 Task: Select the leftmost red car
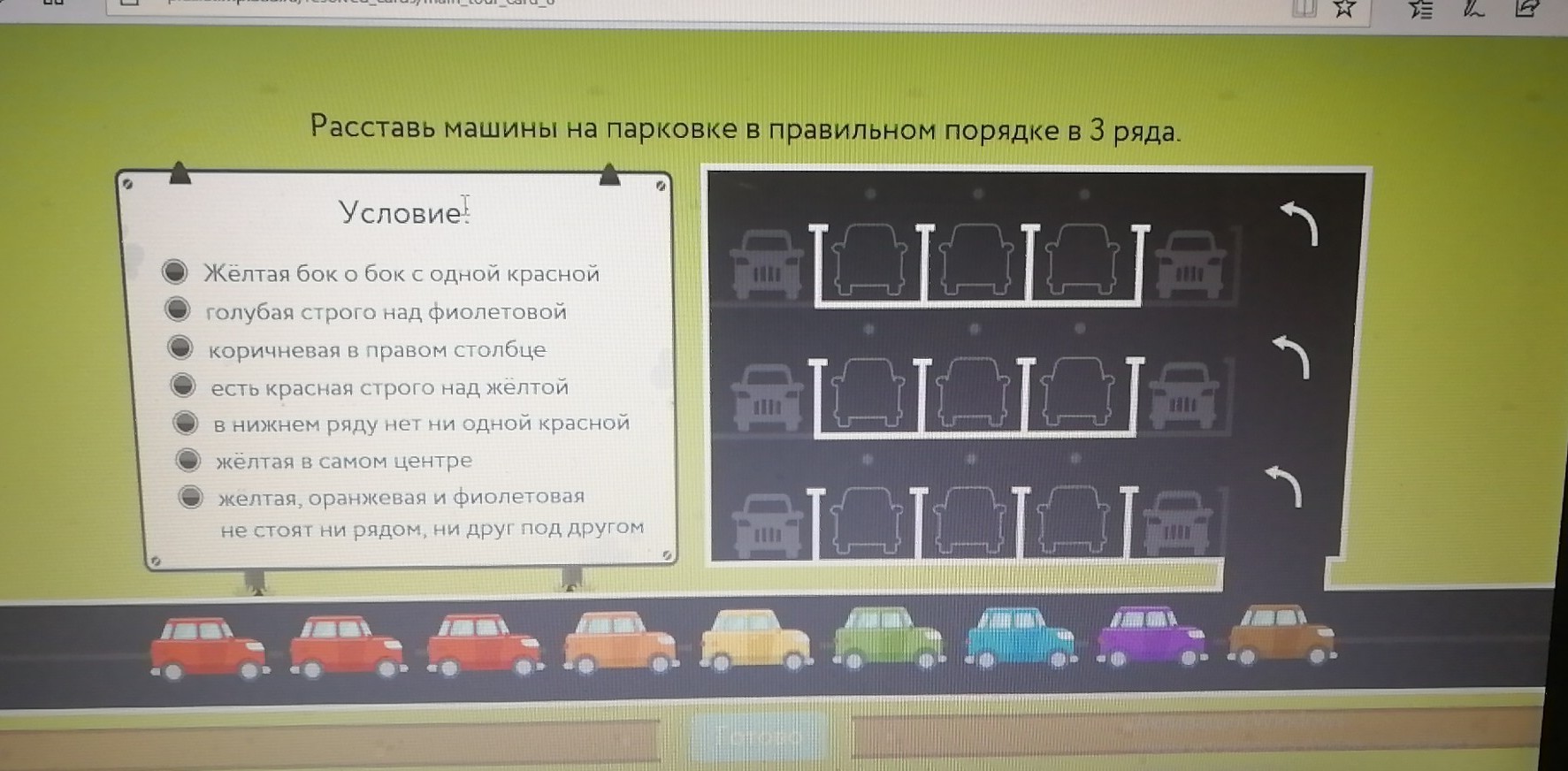tap(209, 649)
